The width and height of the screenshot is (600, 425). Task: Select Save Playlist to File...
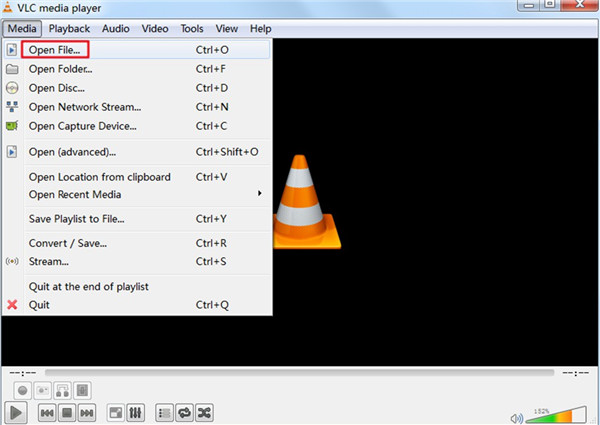coord(137,219)
